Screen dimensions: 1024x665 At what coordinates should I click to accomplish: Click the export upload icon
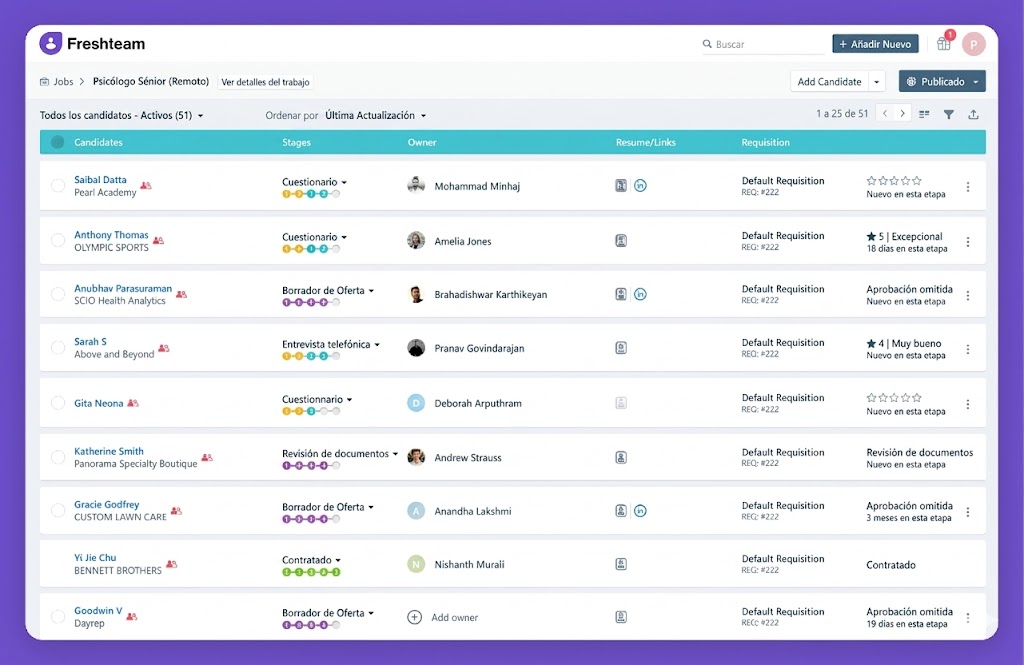coord(973,114)
